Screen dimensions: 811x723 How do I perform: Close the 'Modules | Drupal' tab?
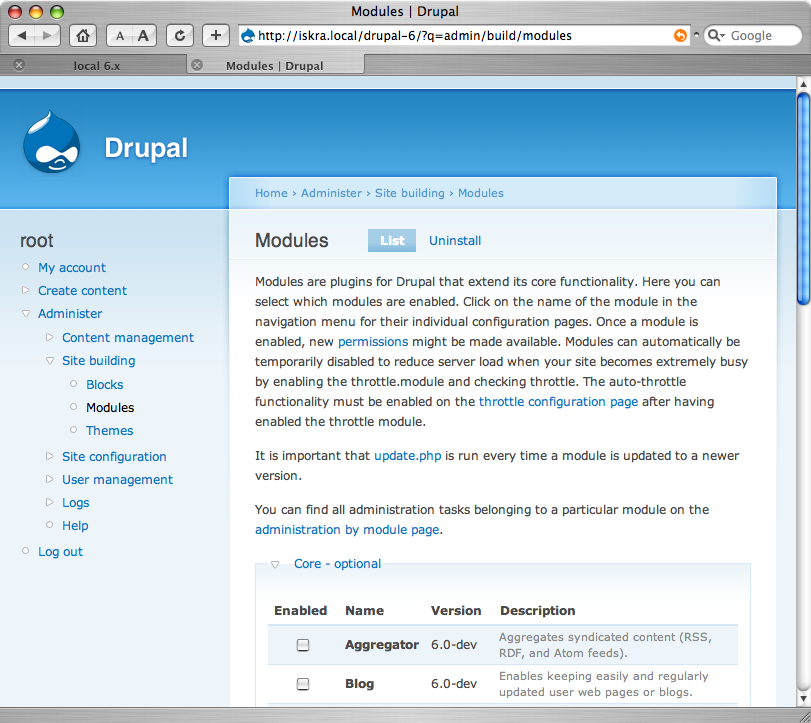point(197,65)
